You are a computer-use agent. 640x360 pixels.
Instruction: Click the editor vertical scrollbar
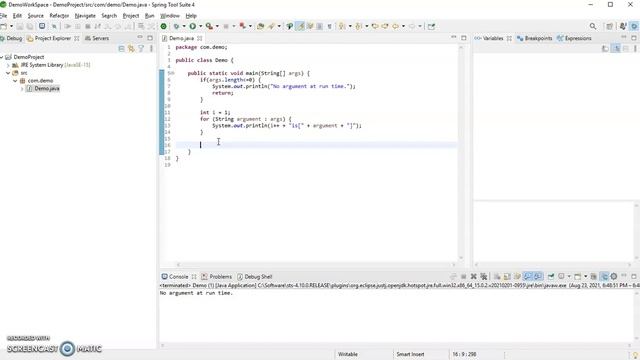pyautogui.click(x=461, y=153)
